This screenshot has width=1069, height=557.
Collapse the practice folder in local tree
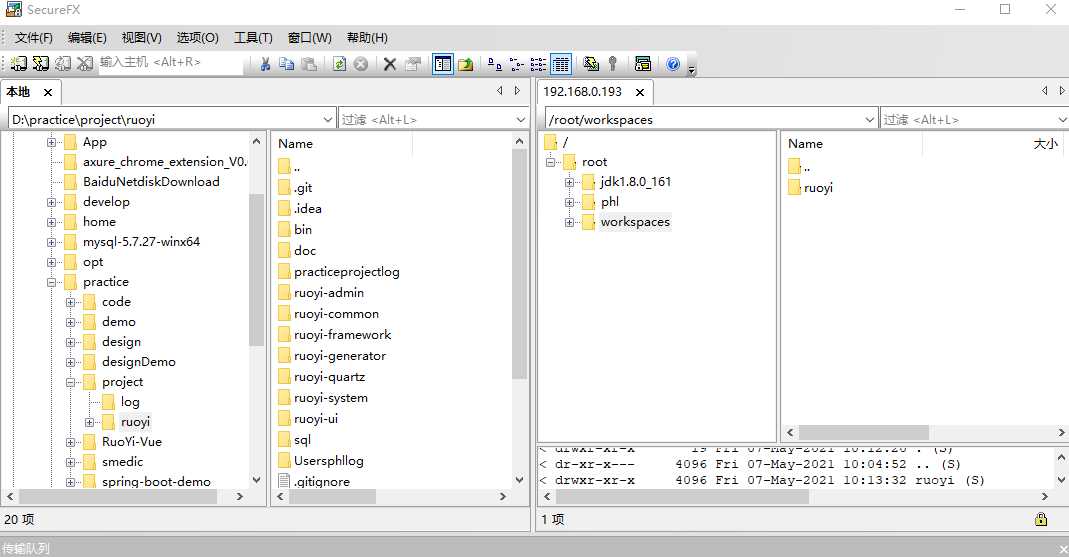pyautogui.click(x=52, y=282)
